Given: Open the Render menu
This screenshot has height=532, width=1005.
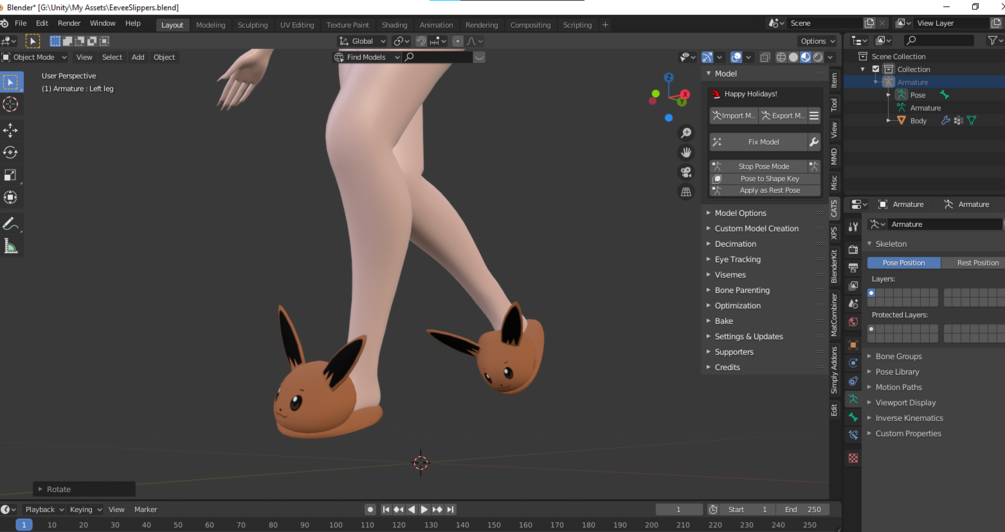Looking at the screenshot, I should point(69,23).
